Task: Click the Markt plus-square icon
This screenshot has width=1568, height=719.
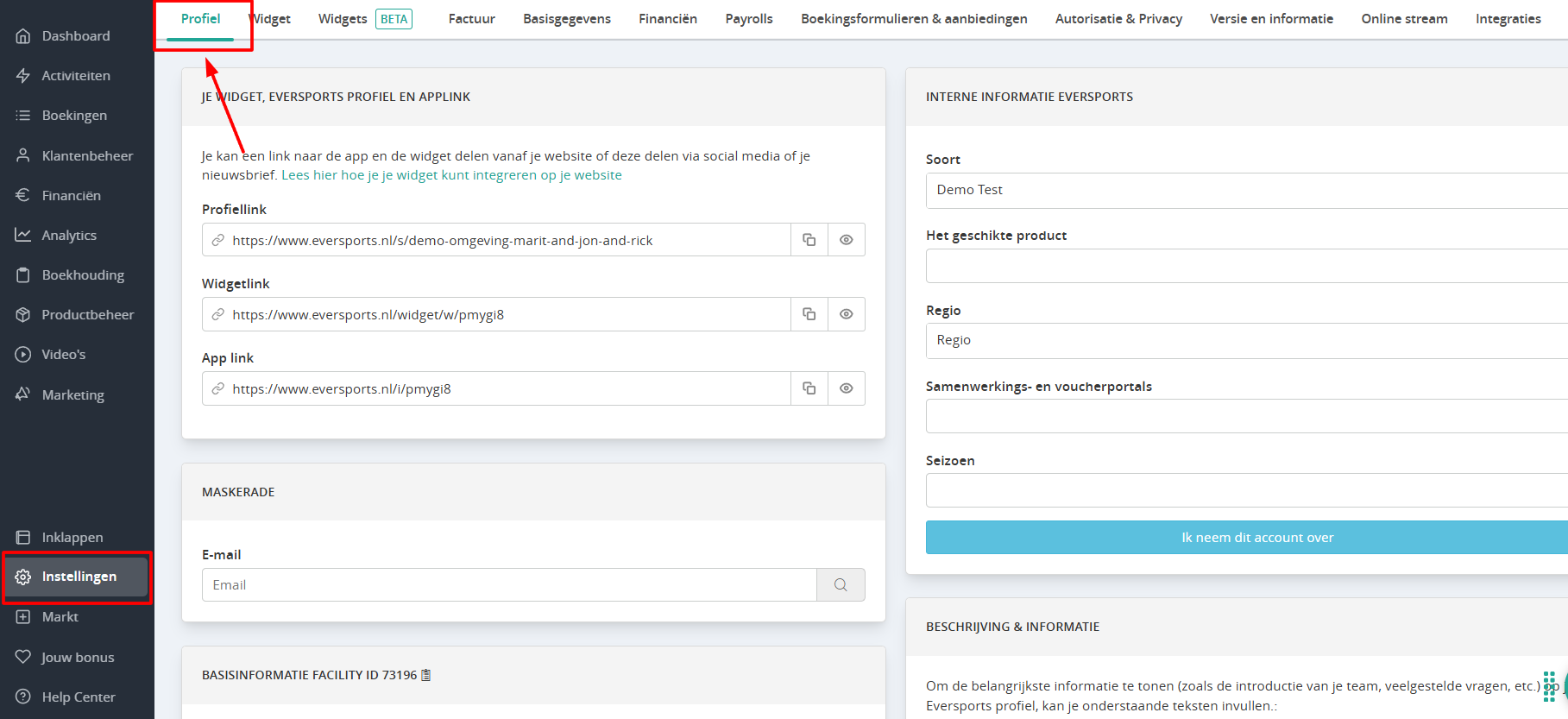Action: click(23, 616)
